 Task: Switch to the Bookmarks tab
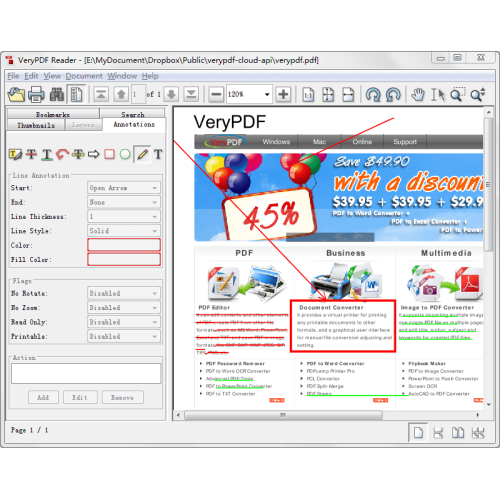[x=53, y=114]
